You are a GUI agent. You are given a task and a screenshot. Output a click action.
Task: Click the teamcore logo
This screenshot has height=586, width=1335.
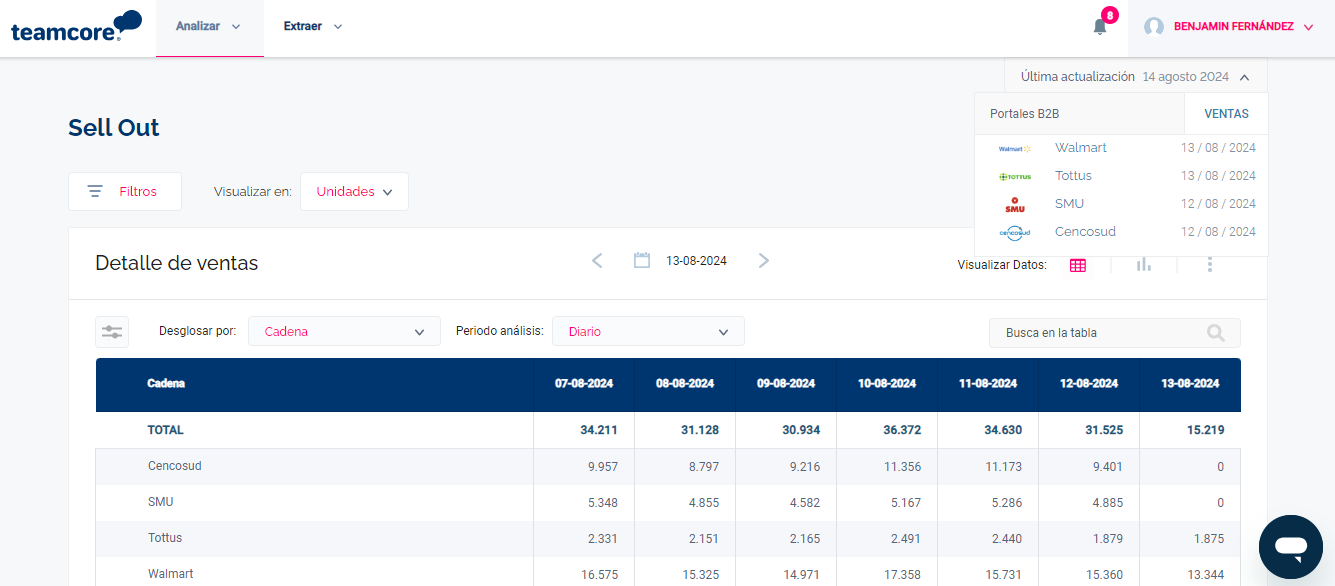click(x=76, y=27)
